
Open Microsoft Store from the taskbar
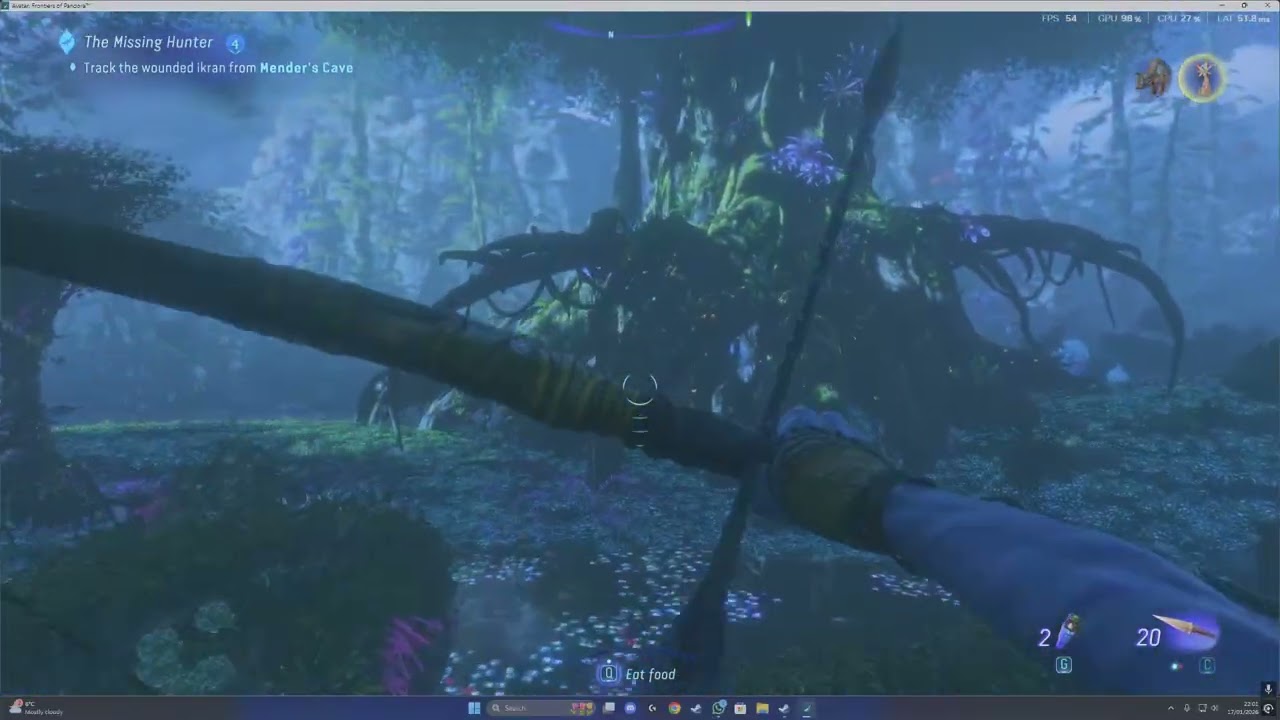coord(741,708)
